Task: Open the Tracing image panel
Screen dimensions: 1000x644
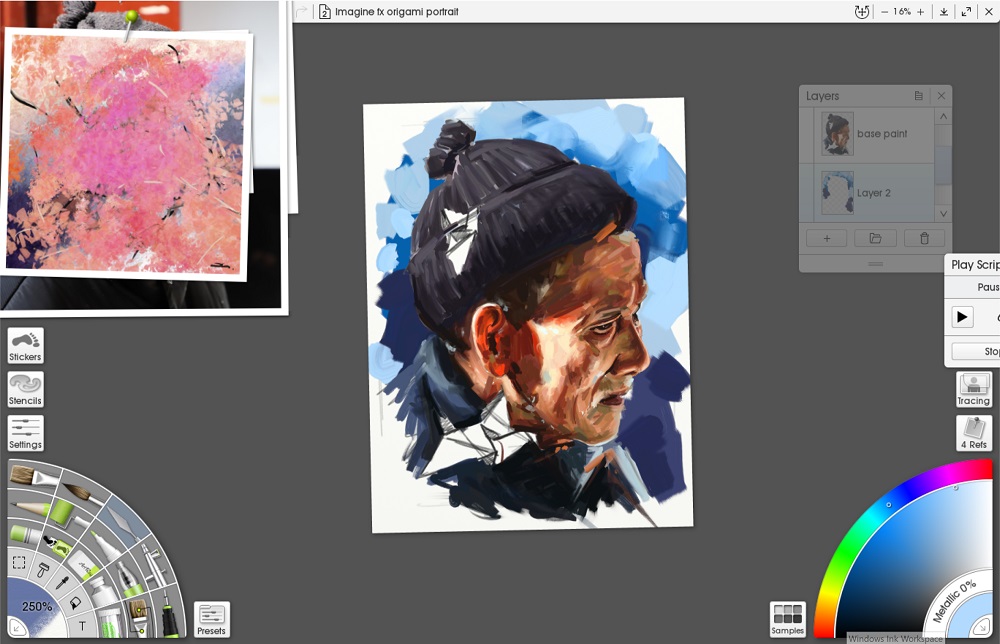Action: click(x=973, y=390)
